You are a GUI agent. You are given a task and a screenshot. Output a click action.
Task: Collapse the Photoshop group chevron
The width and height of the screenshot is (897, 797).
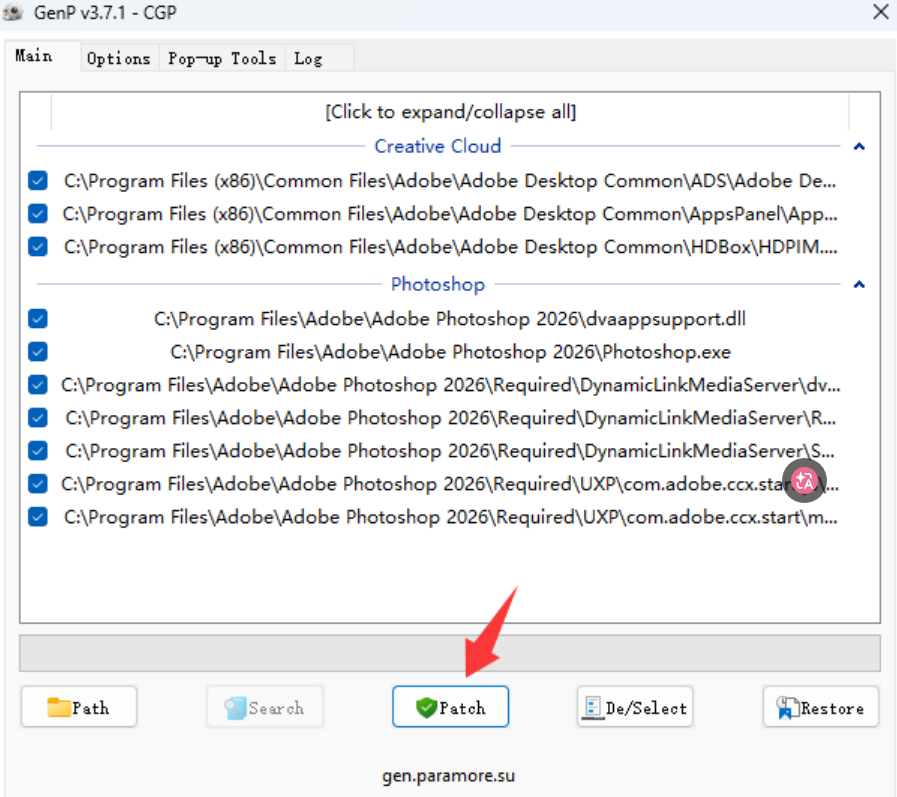tap(859, 284)
